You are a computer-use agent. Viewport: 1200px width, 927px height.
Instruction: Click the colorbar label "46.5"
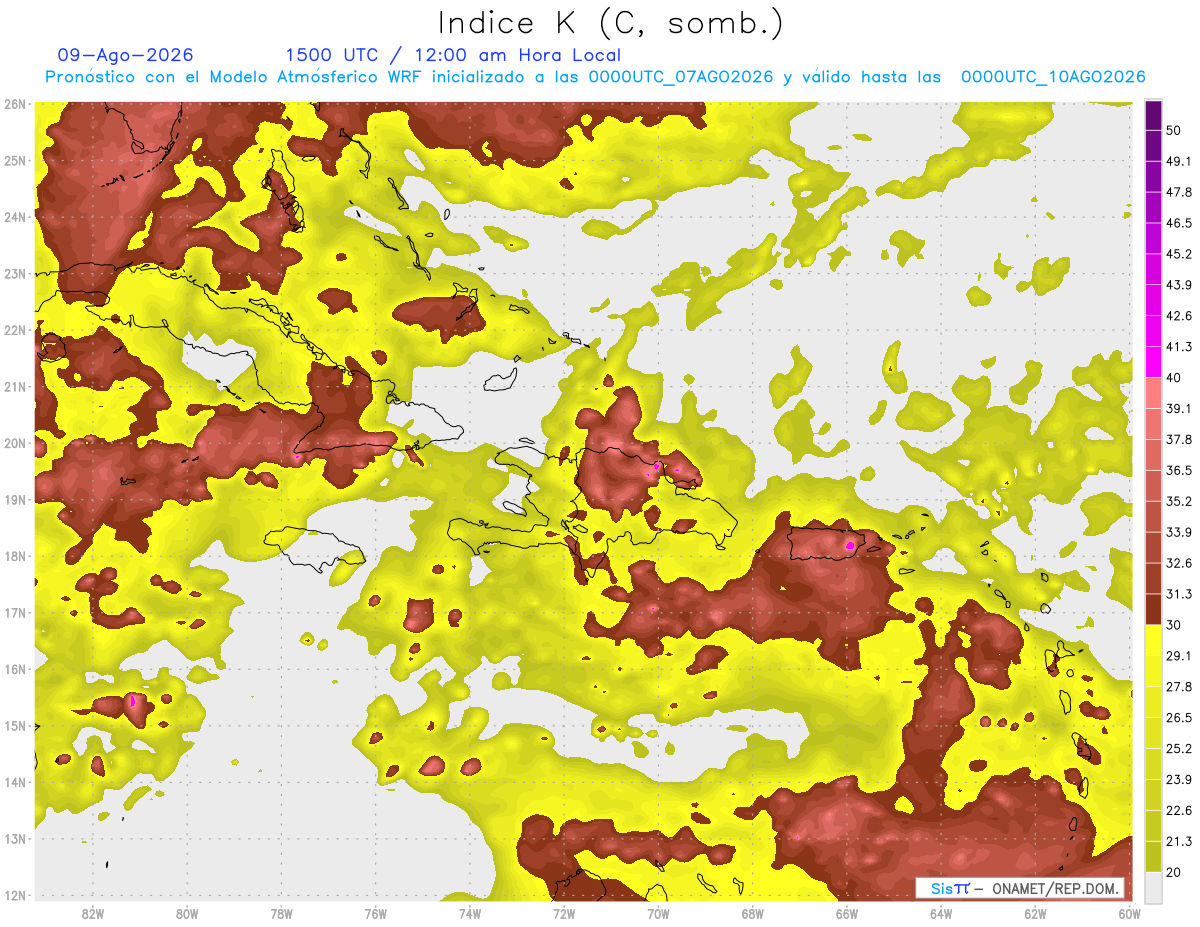(1178, 223)
